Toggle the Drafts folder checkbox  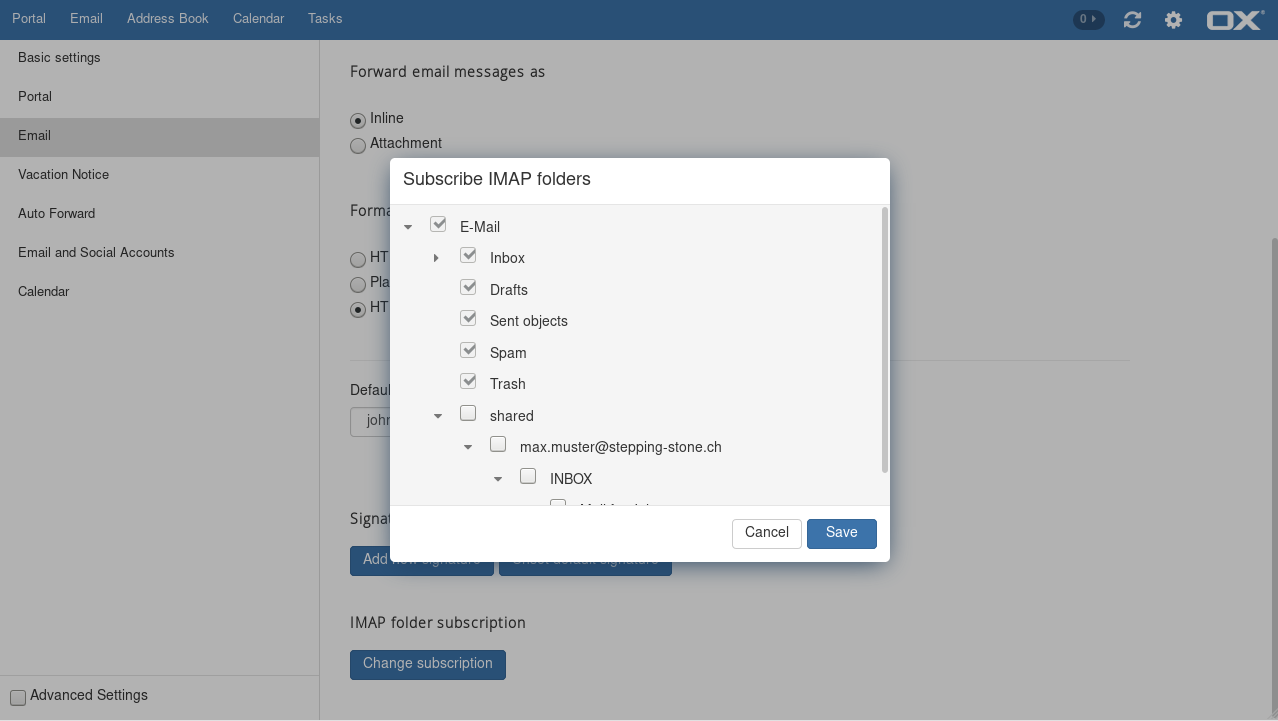point(468,287)
